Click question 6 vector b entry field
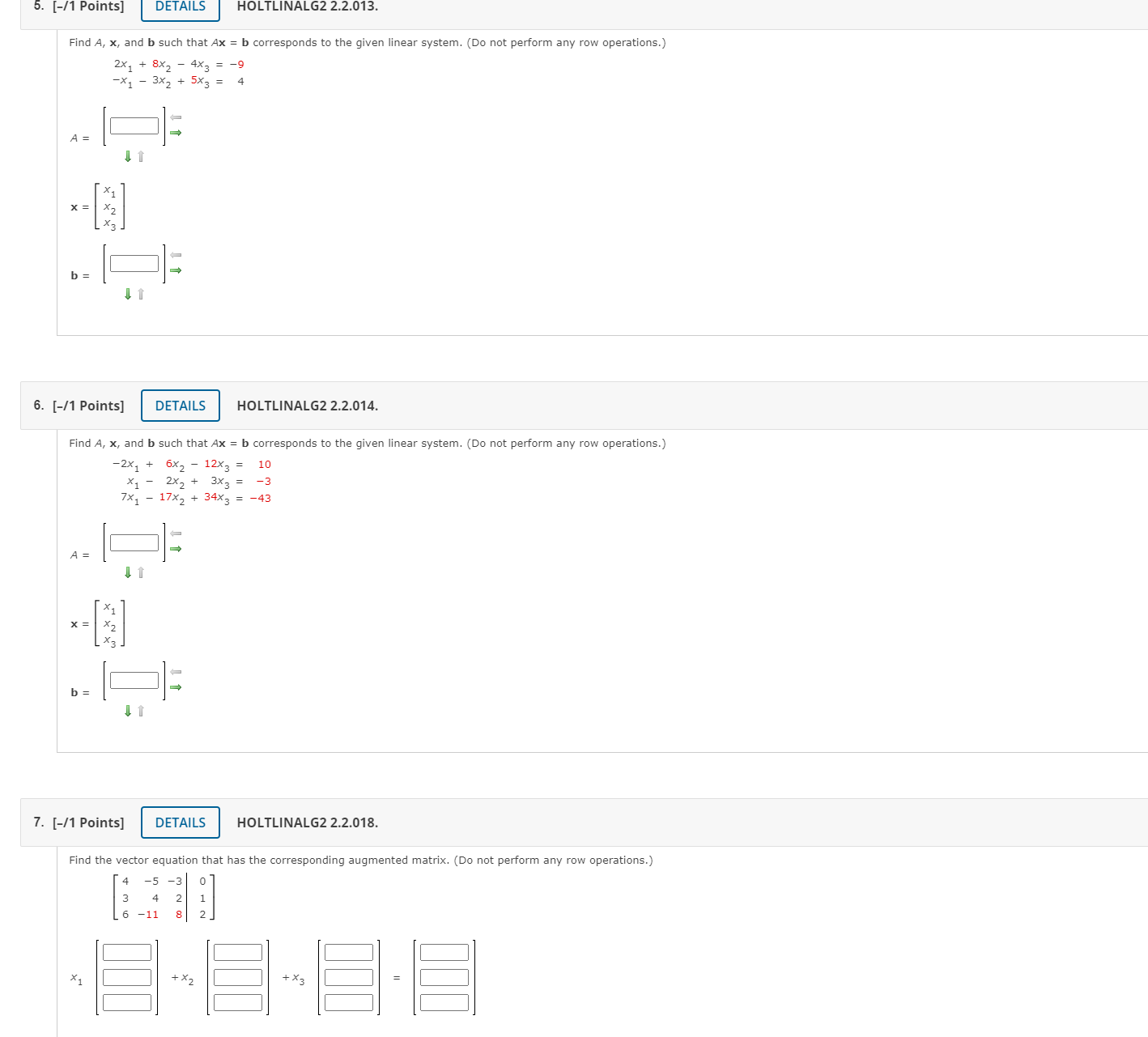 (x=134, y=680)
